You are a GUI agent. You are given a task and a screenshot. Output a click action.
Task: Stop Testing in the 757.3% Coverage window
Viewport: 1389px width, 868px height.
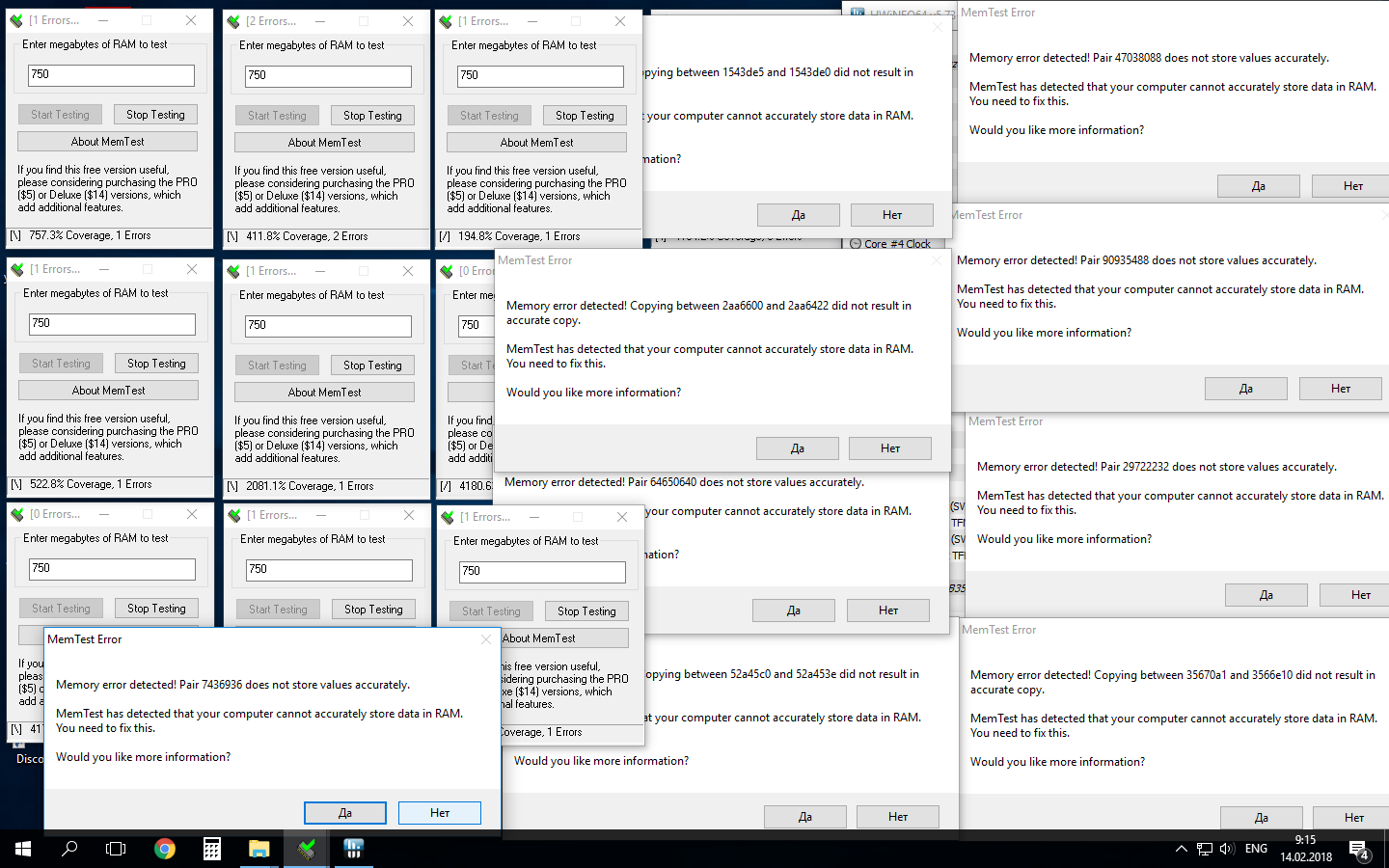tap(155, 115)
